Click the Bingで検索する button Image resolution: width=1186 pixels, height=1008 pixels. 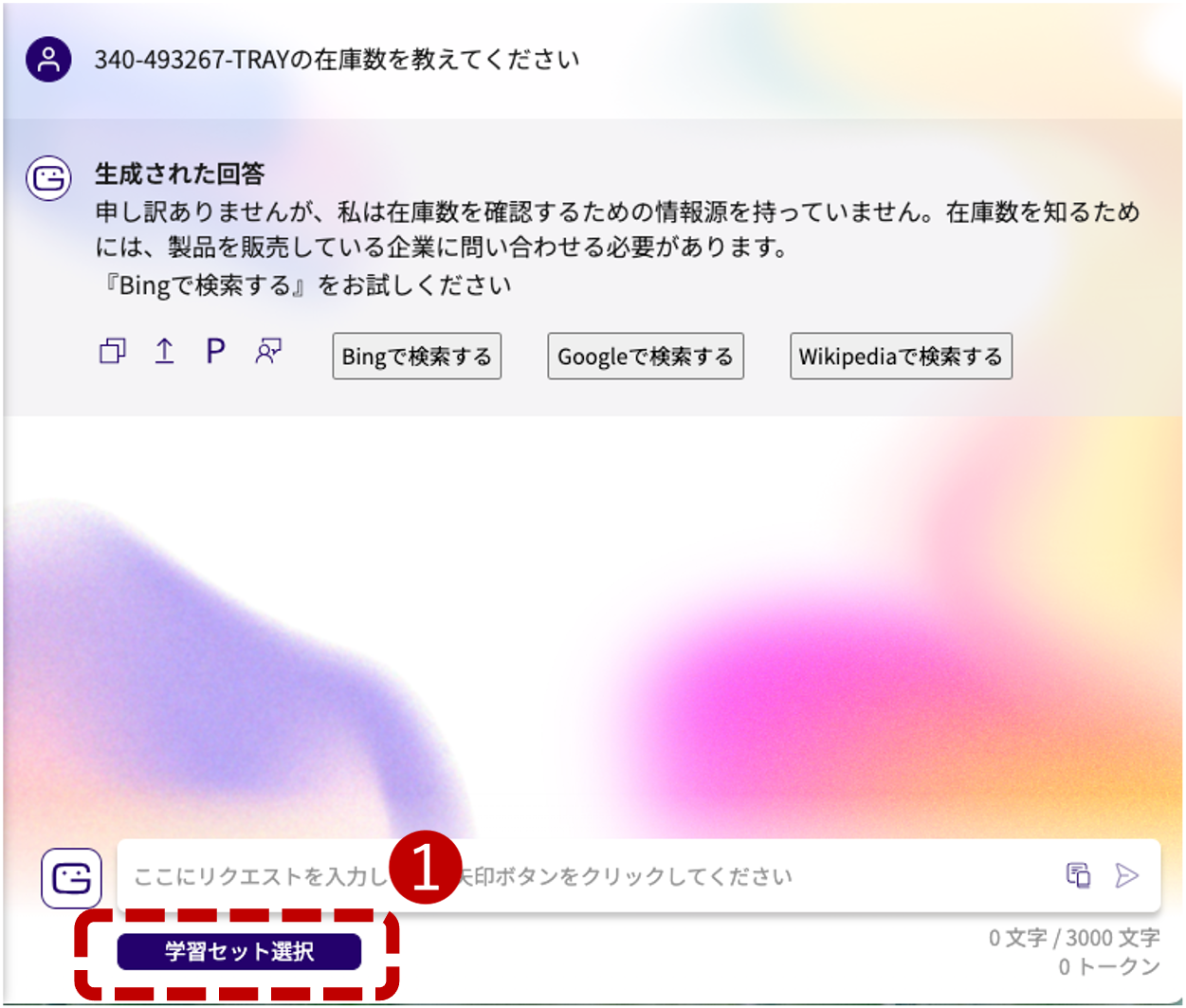(416, 357)
